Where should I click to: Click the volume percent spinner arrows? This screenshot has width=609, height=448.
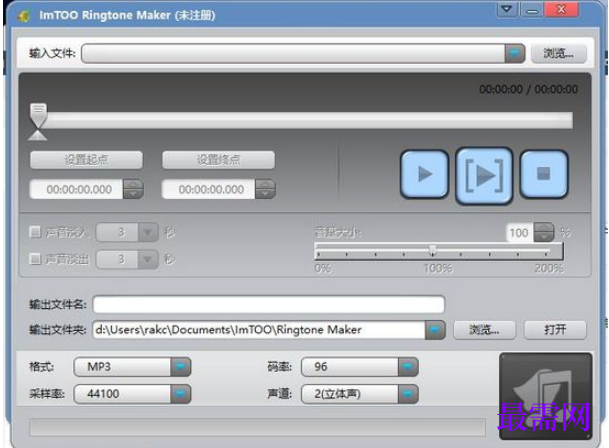544,232
